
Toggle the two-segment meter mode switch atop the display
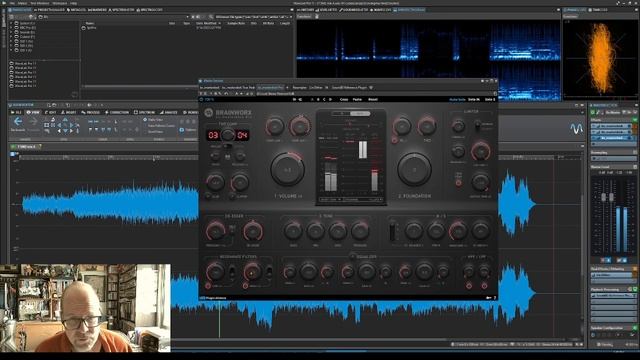[351, 113]
